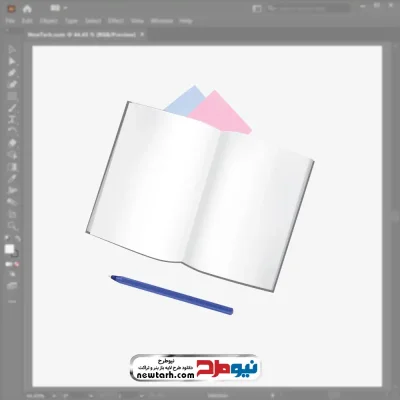This screenshot has width=400, height=400.
Task: Select the Selection tool arrow
Action: pos(12,49)
